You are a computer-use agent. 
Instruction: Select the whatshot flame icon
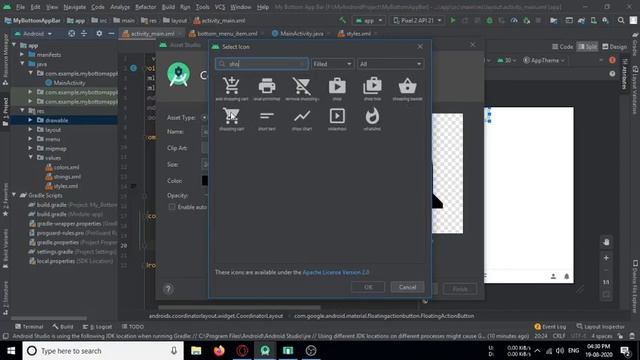372,116
